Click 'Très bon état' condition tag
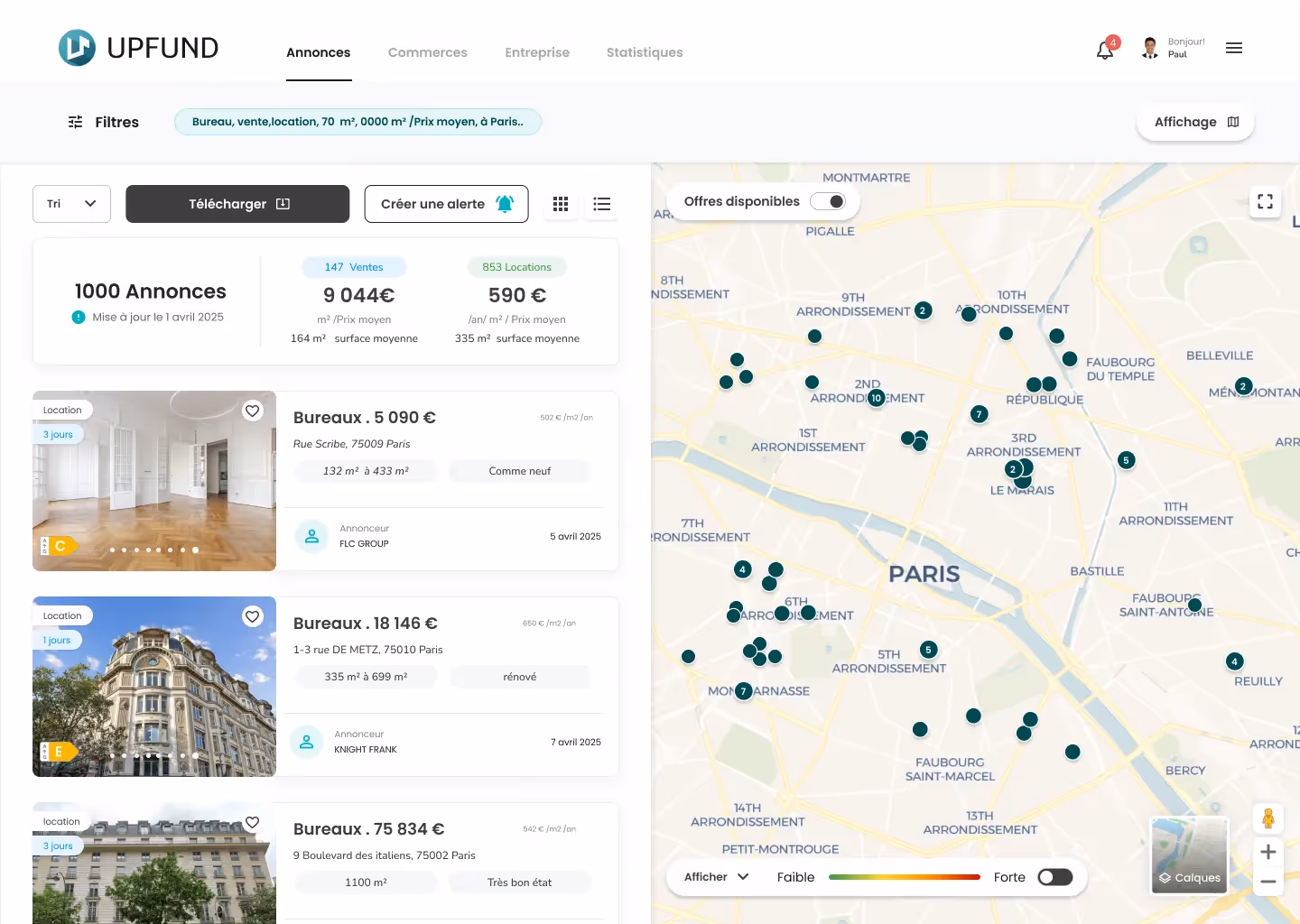 pos(520,882)
